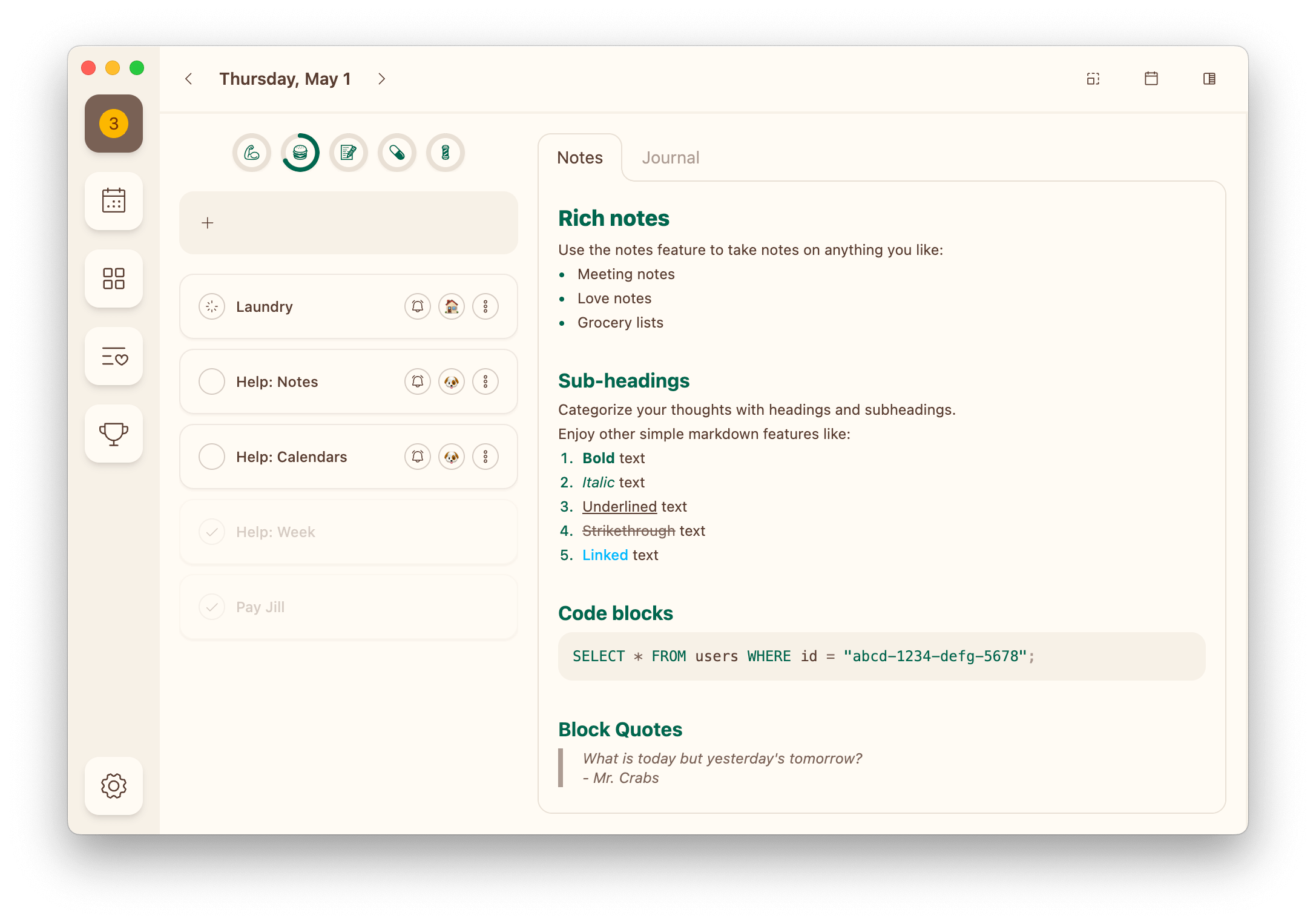Open the grid dashboard sidebar icon
Viewport: 1316px width, 924px height.
pyautogui.click(x=114, y=279)
